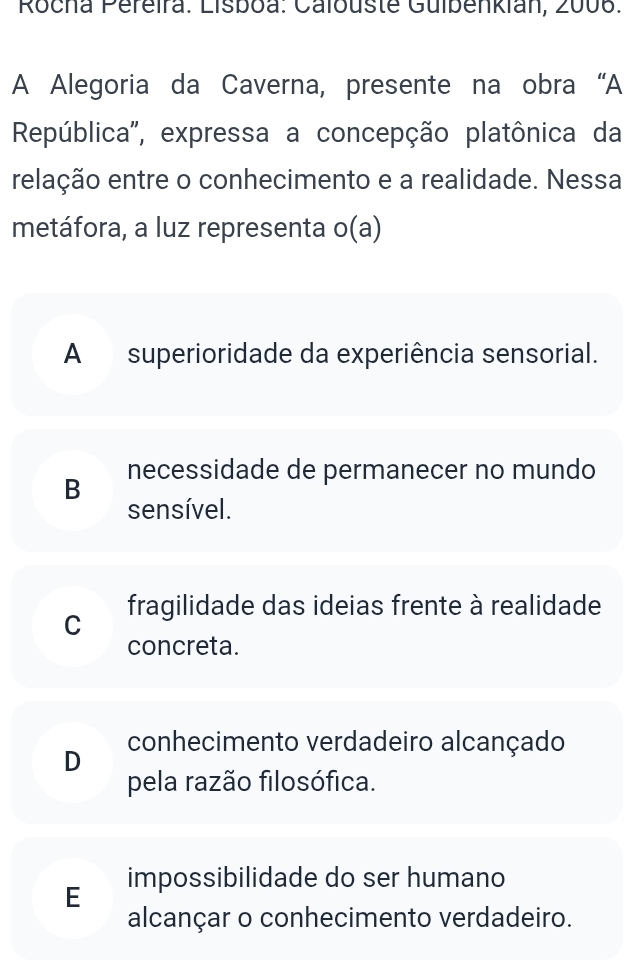Image resolution: width=629 pixels, height=969 pixels.
Task: Select answer option E circle
Action: point(72,898)
